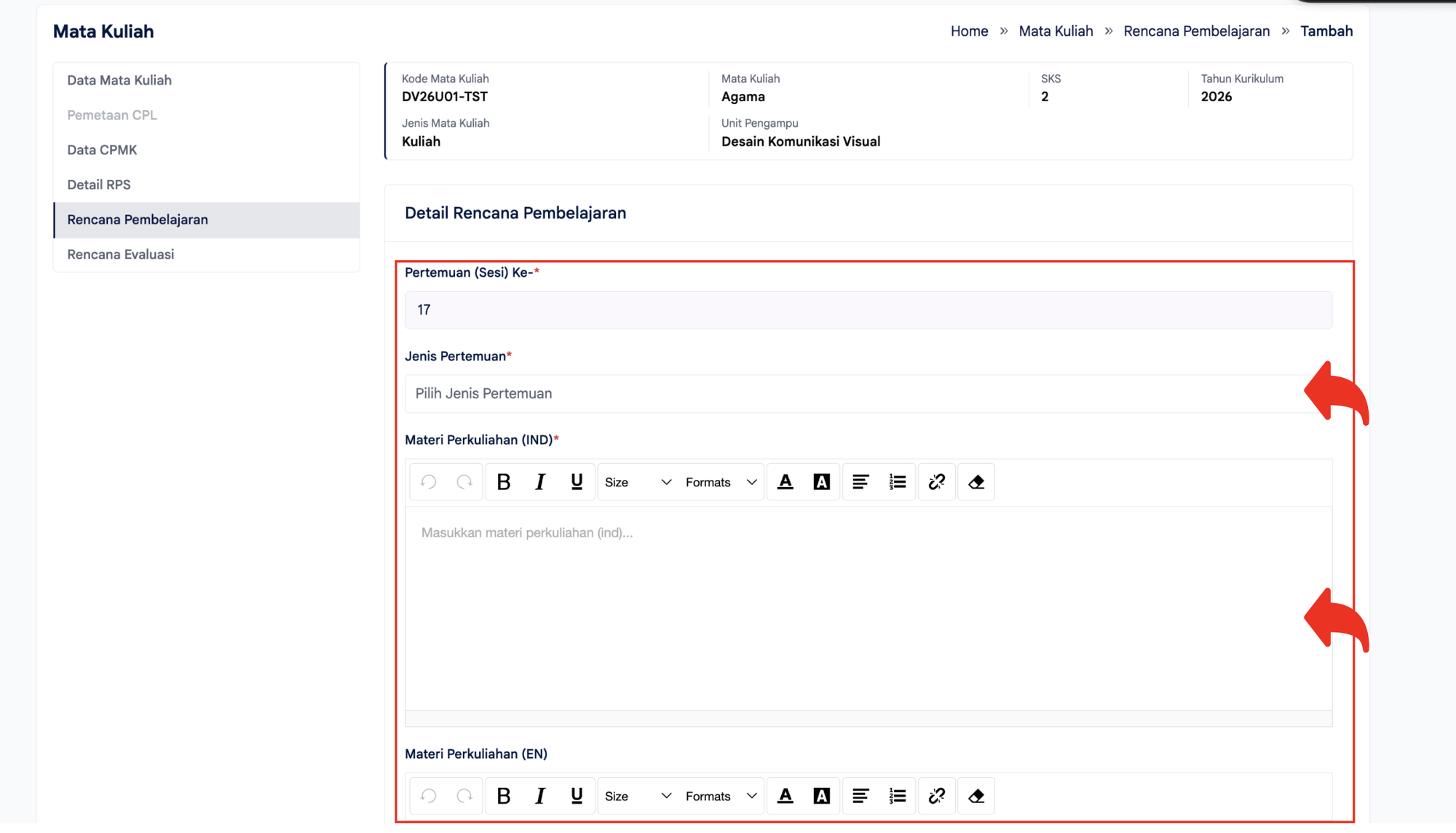Select Rencana Pembelajaran sidebar item

tap(206, 220)
